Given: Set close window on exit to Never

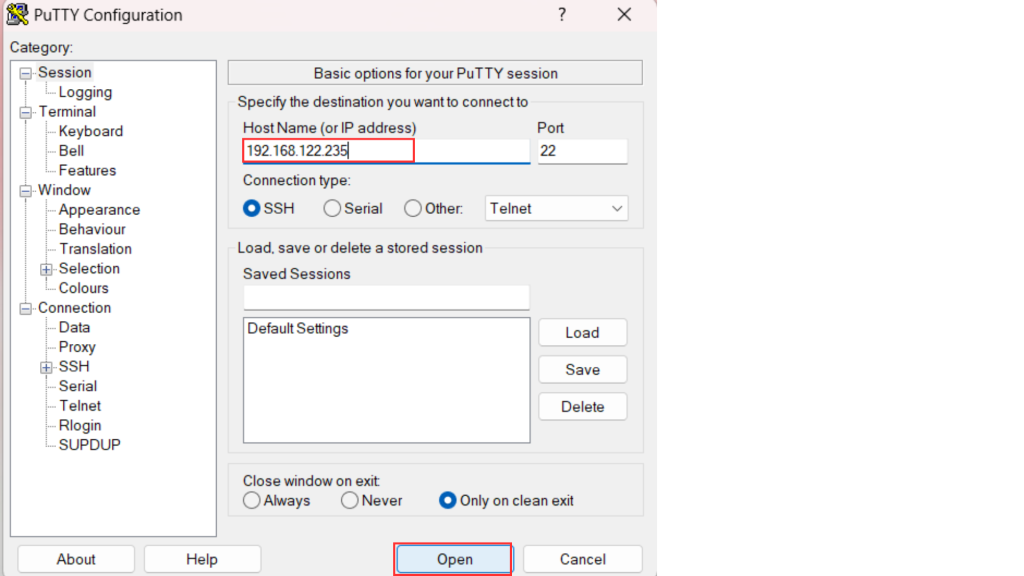Looking at the screenshot, I should click(x=350, y=501).
